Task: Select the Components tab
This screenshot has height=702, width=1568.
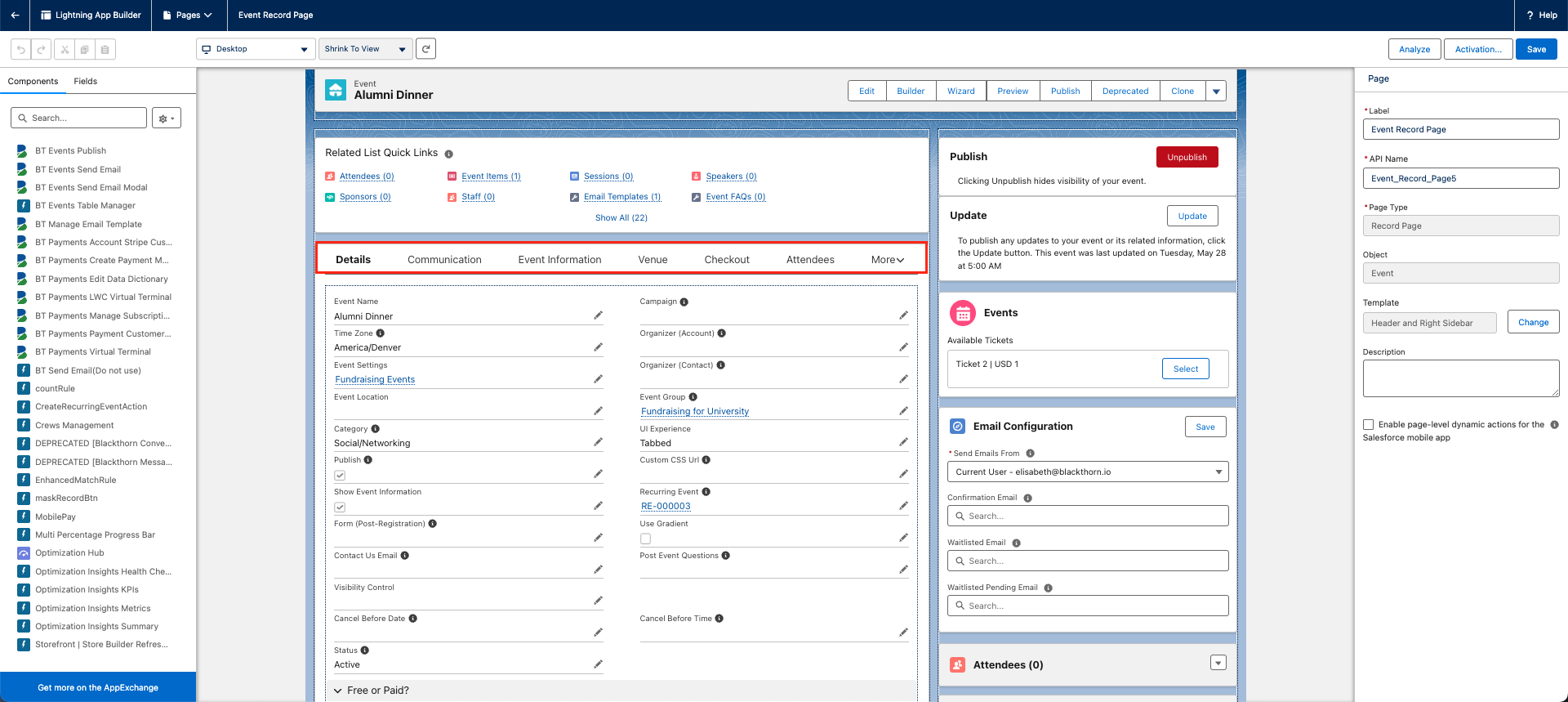Action: tap(33, 82)
